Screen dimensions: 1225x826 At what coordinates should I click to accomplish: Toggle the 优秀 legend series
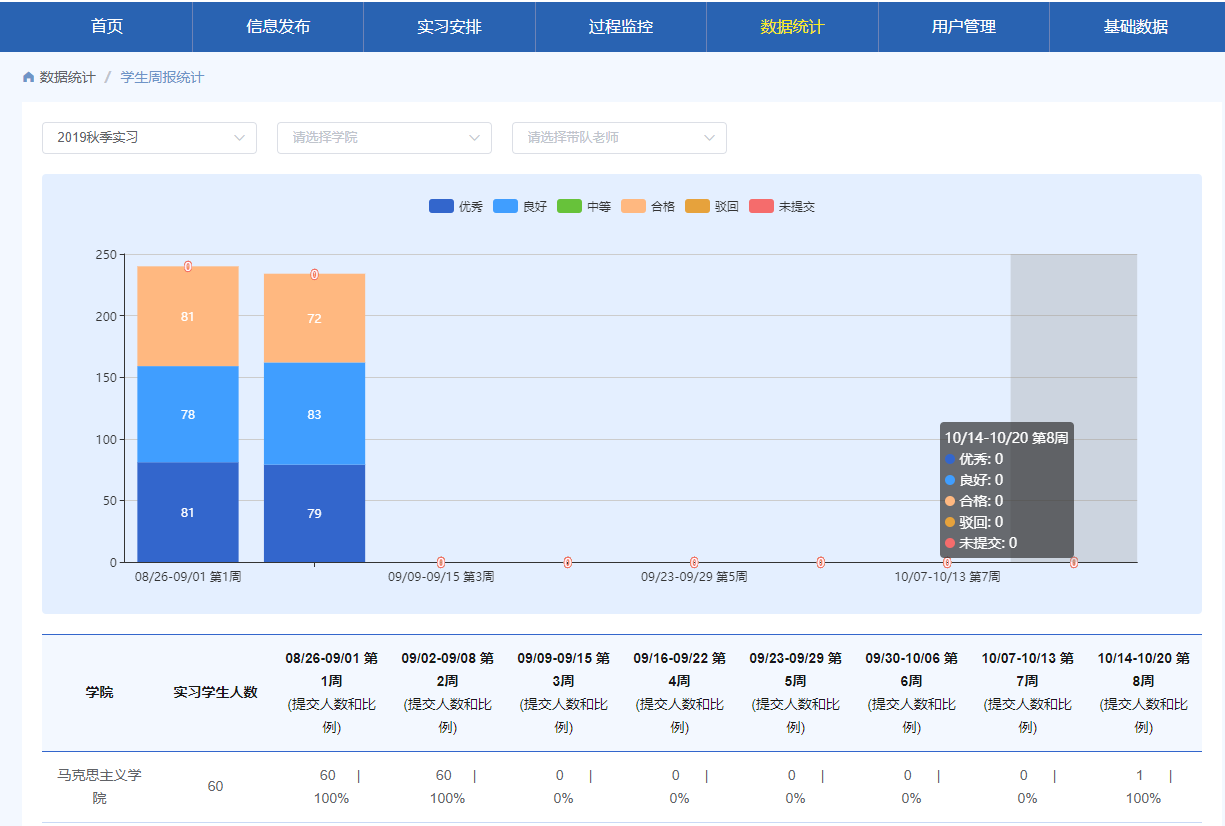(x=456, y=206)
